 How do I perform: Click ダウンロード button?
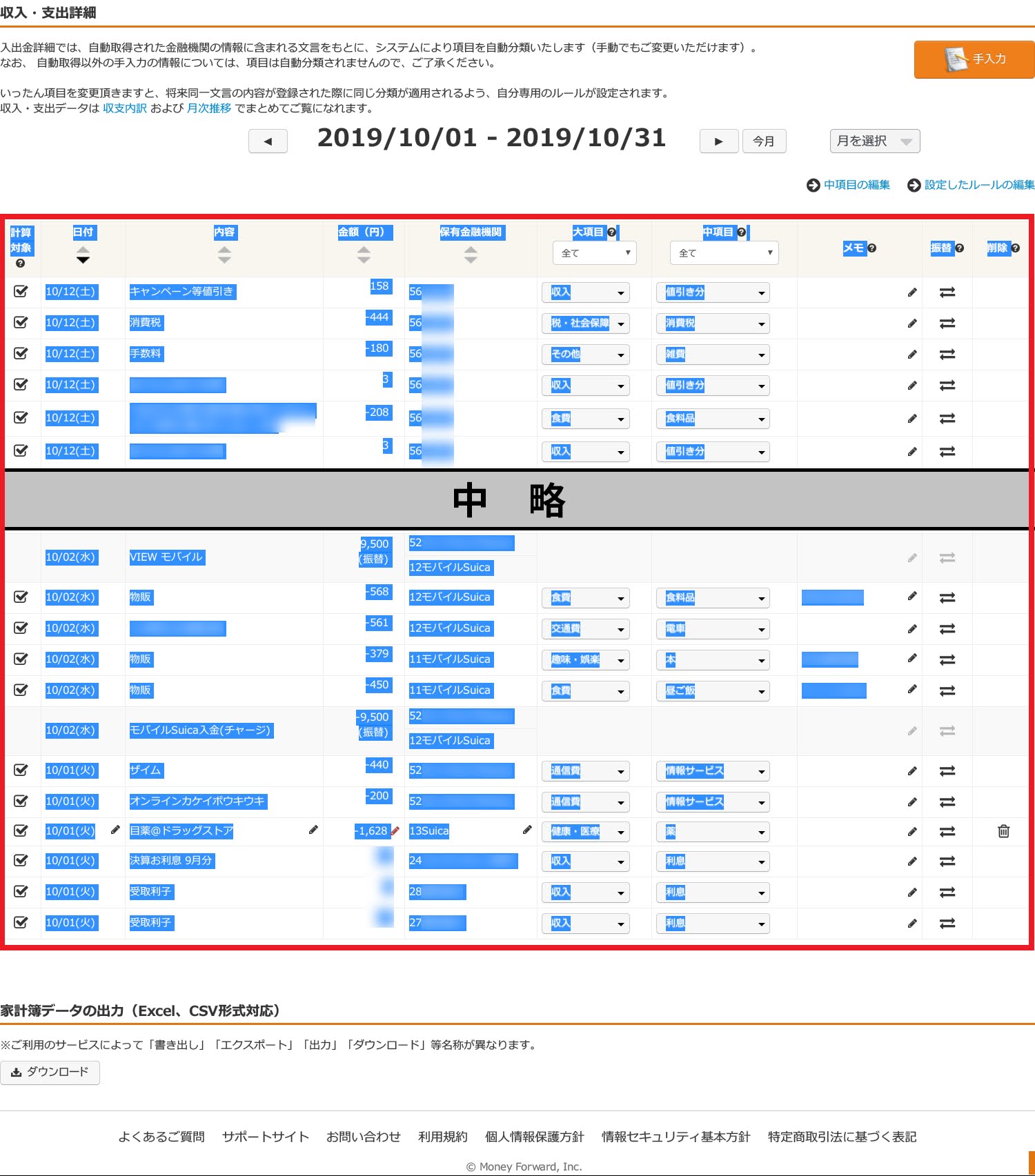pos(50,1072)
